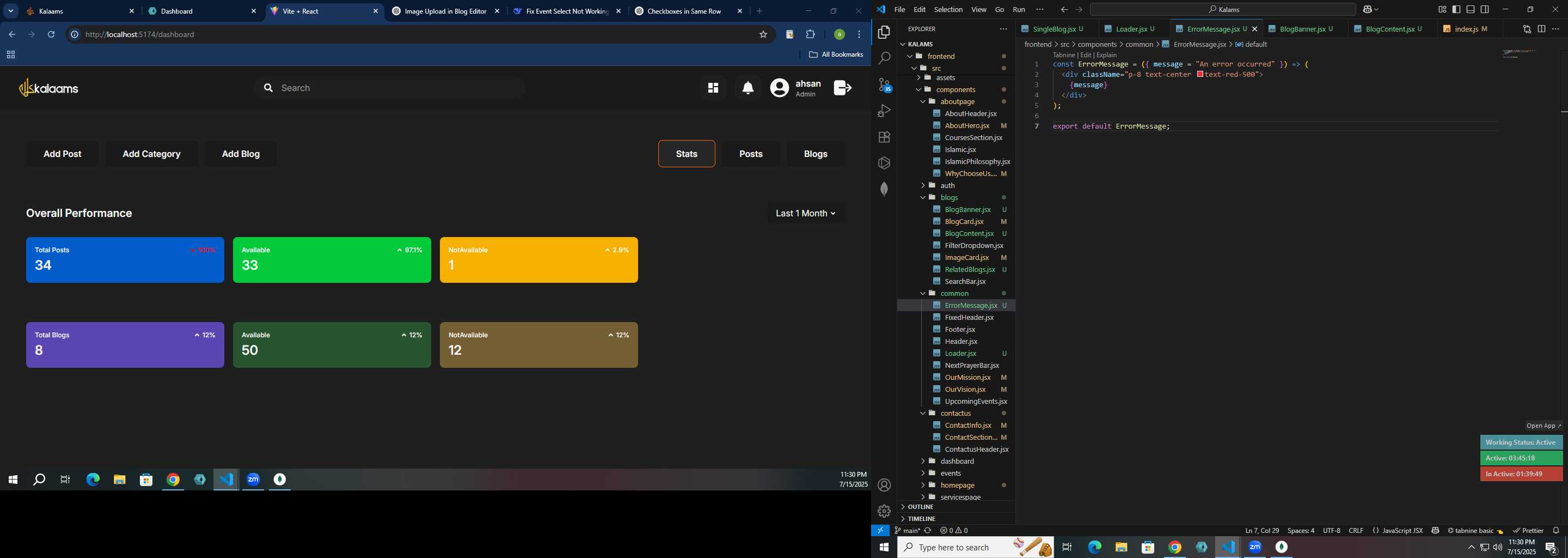
Task: Open Customize Layout icon in title bar
Action: coord(1442,10)
